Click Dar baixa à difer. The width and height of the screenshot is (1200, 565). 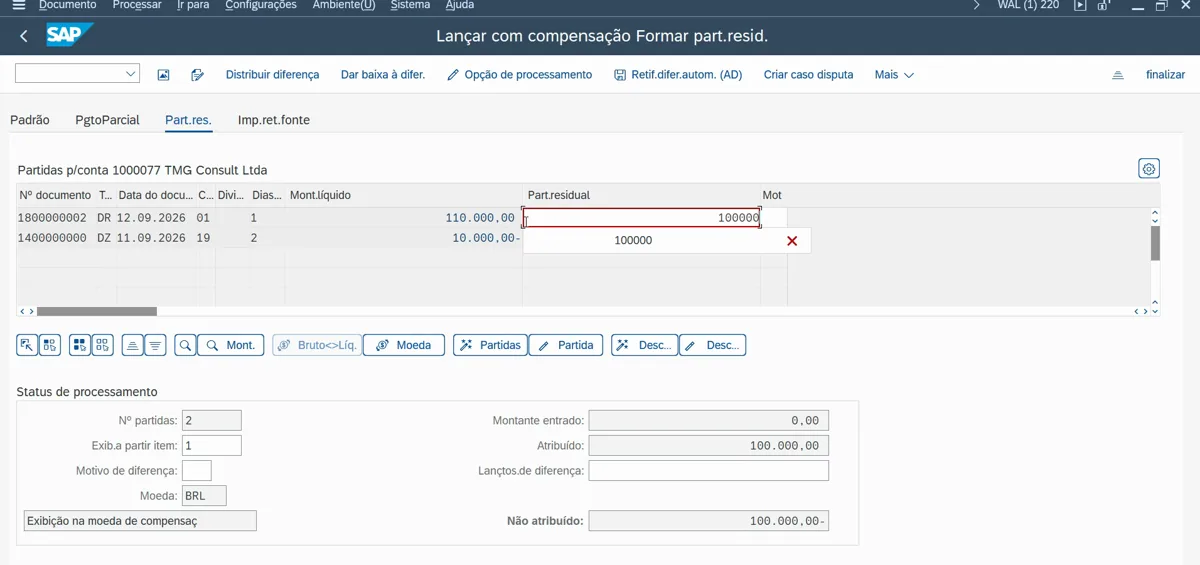[x=383, y=75]
